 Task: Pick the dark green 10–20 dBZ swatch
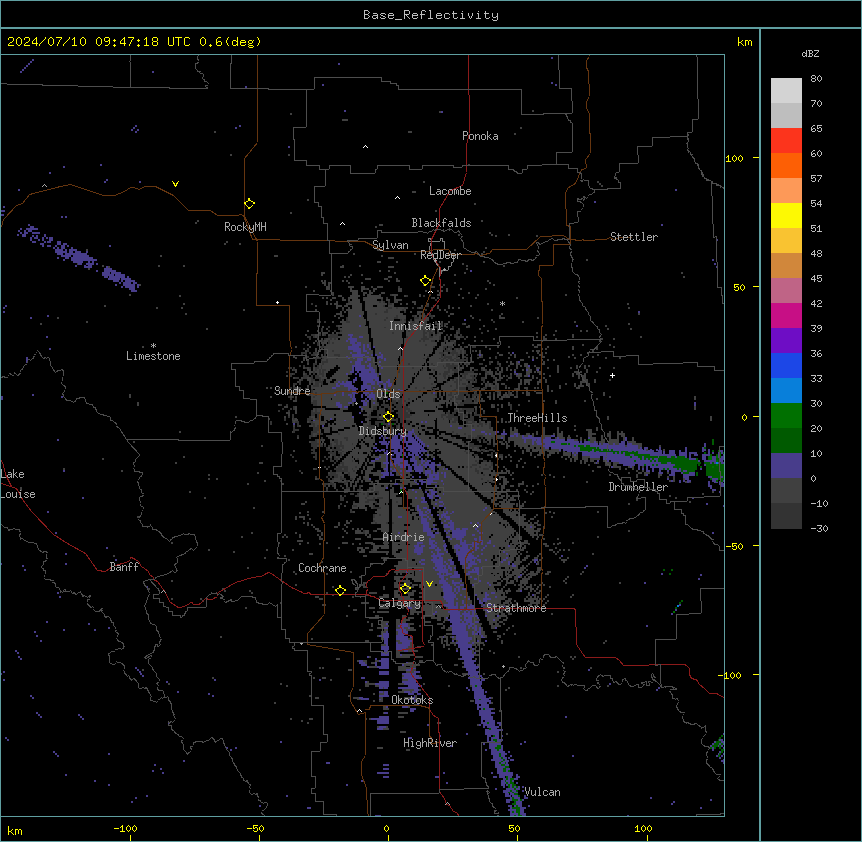click(786, 441)
